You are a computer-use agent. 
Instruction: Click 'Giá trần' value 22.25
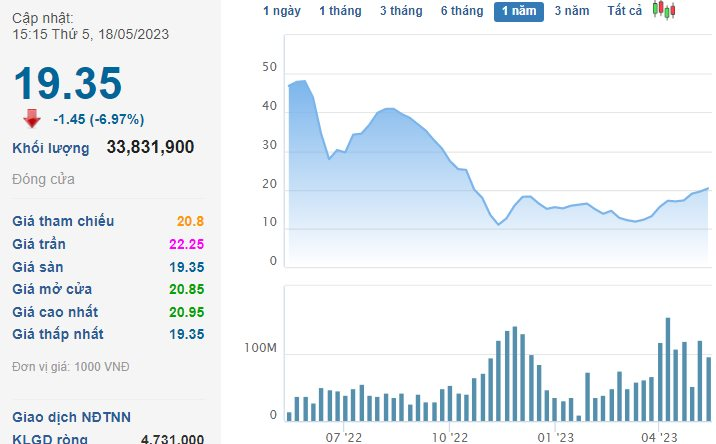coord(186,244)
